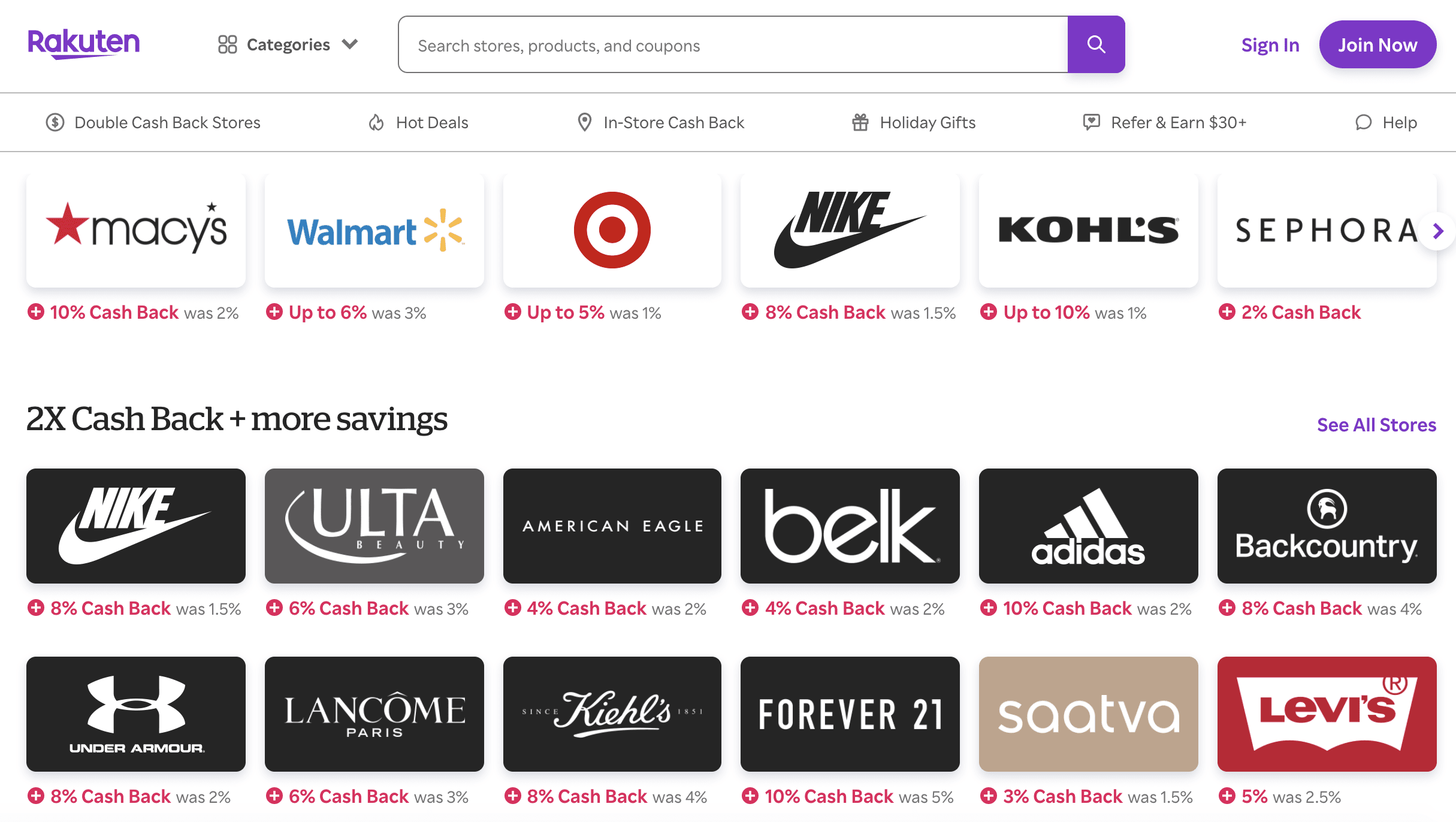Viewport: 1456px width, 822px height.
Task: Click See All Stores link
Action: tap(1376, 425)
